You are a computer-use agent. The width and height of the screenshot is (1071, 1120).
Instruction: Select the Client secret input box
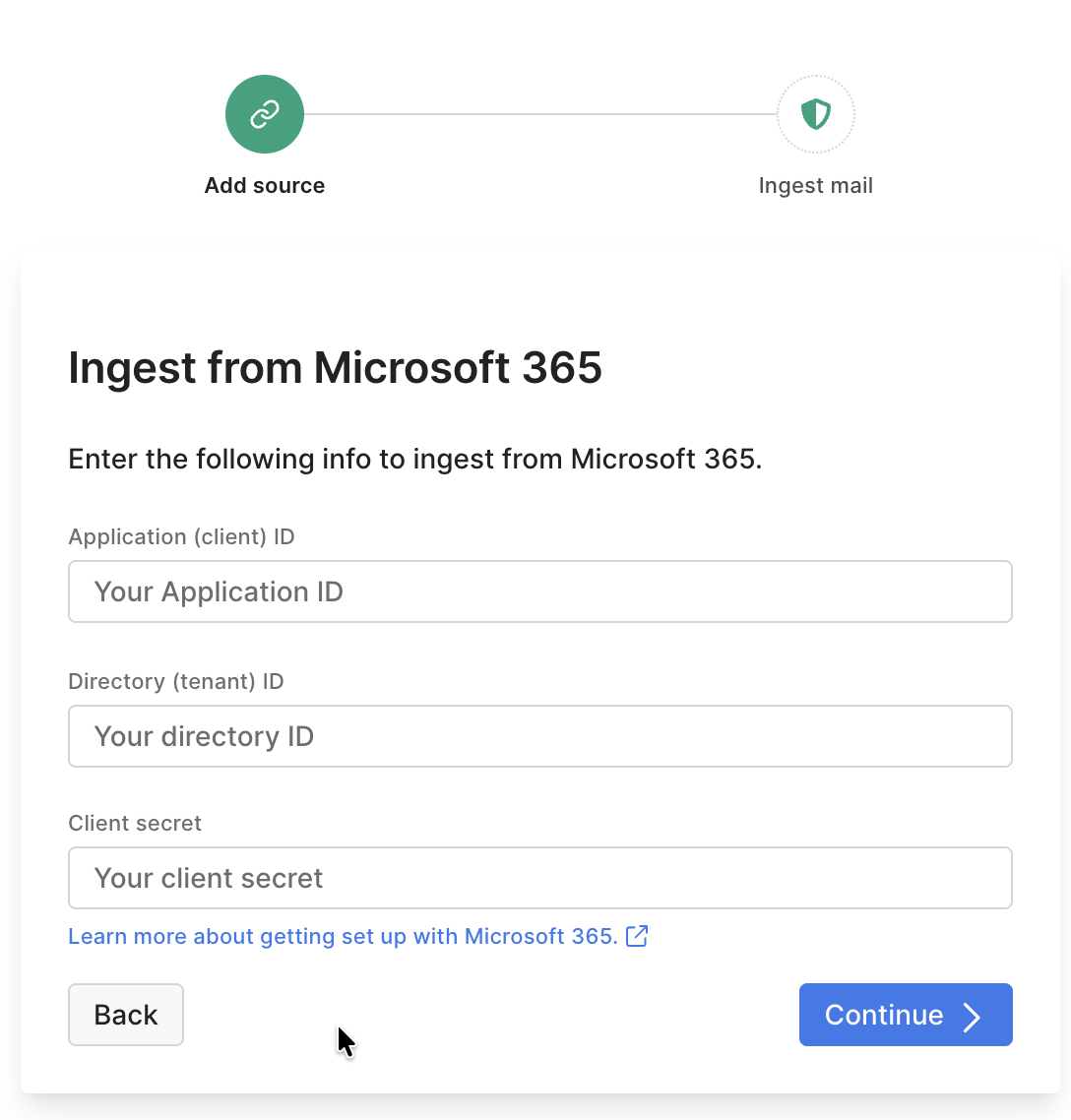tap(540, 878)
